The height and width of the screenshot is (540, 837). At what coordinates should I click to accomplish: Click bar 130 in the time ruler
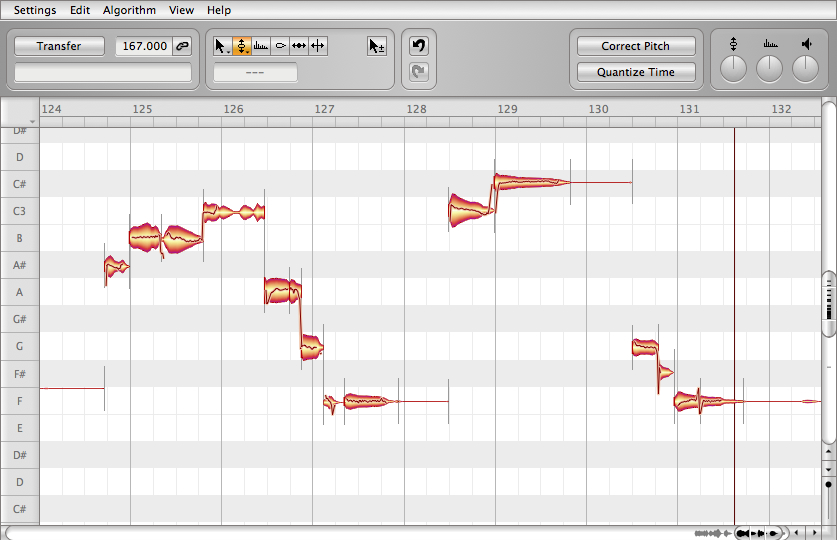click(x=598, y=109)
